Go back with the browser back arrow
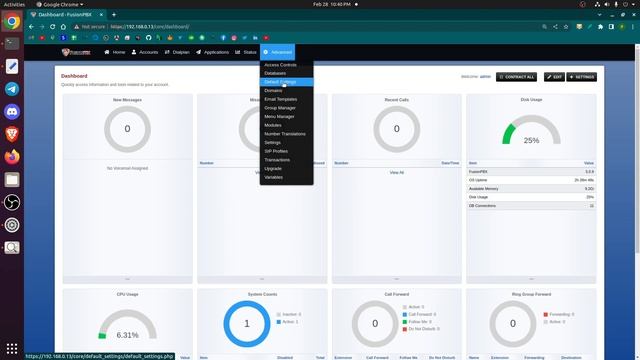This screenshot has width=640, height=360. pyautogui.click(x=31, y=27)
